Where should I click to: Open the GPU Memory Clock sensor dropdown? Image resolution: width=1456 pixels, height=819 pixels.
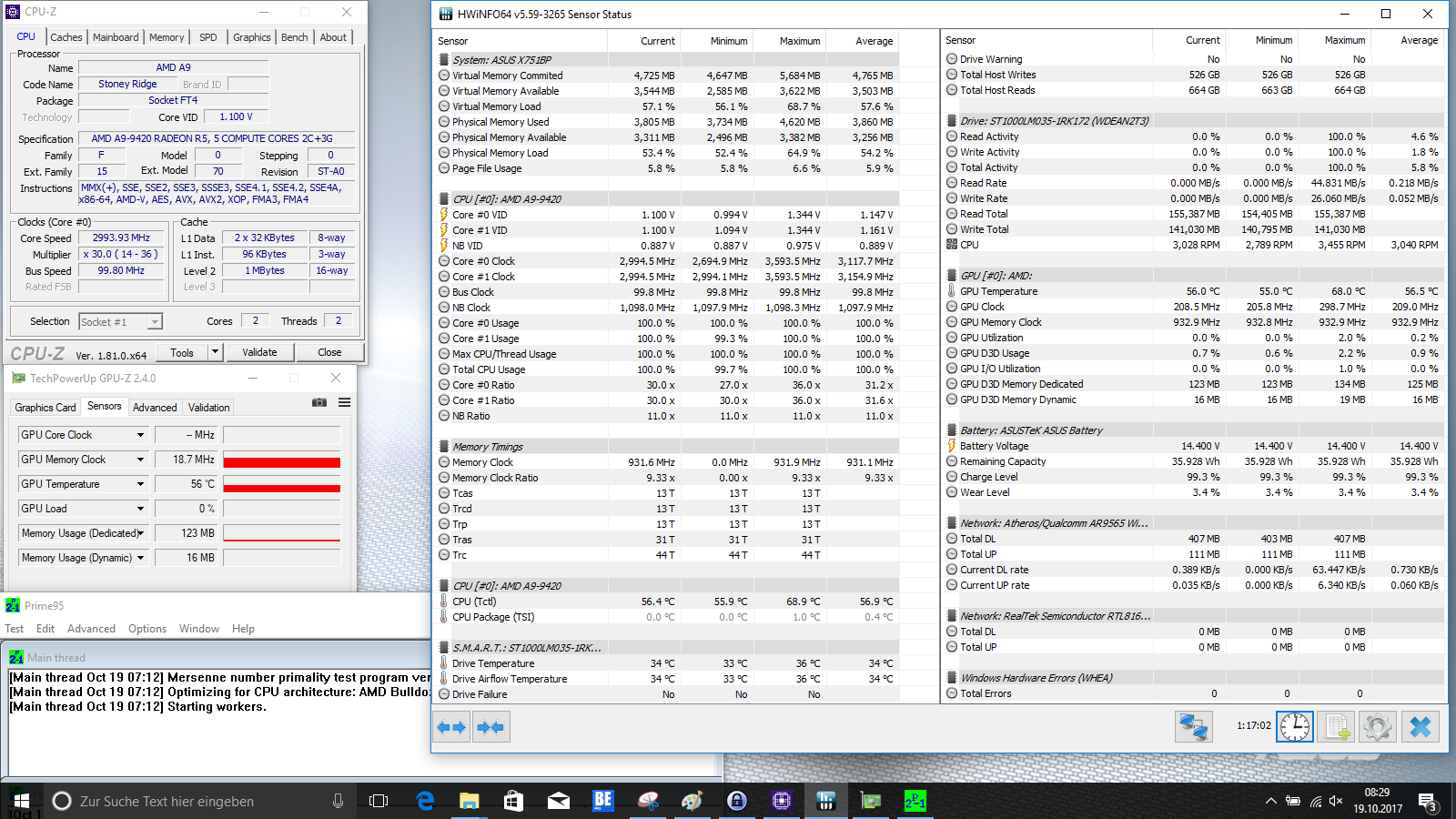[140, 460]
